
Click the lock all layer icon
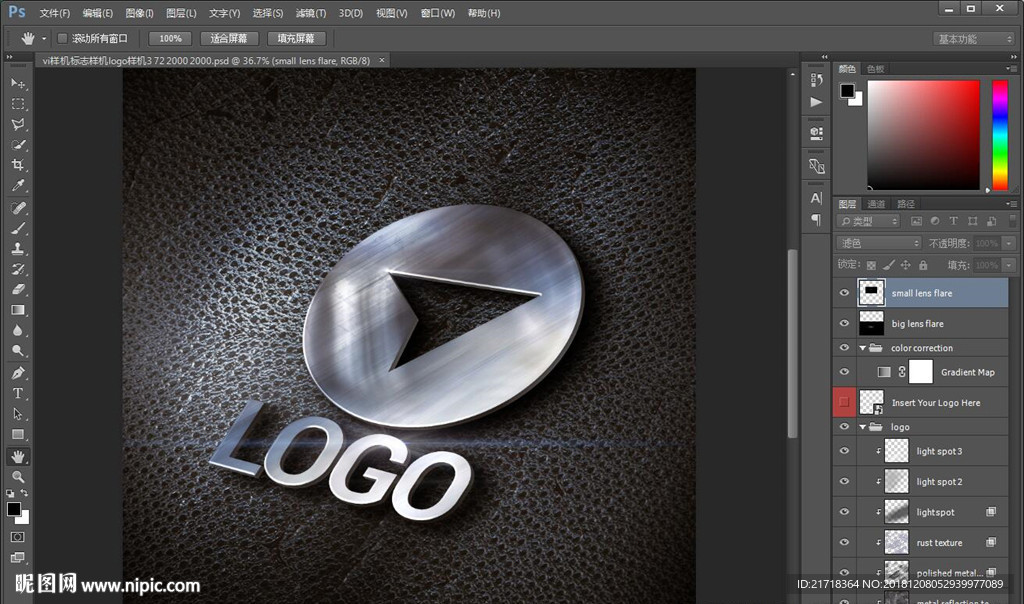click(x=923, y=265)
